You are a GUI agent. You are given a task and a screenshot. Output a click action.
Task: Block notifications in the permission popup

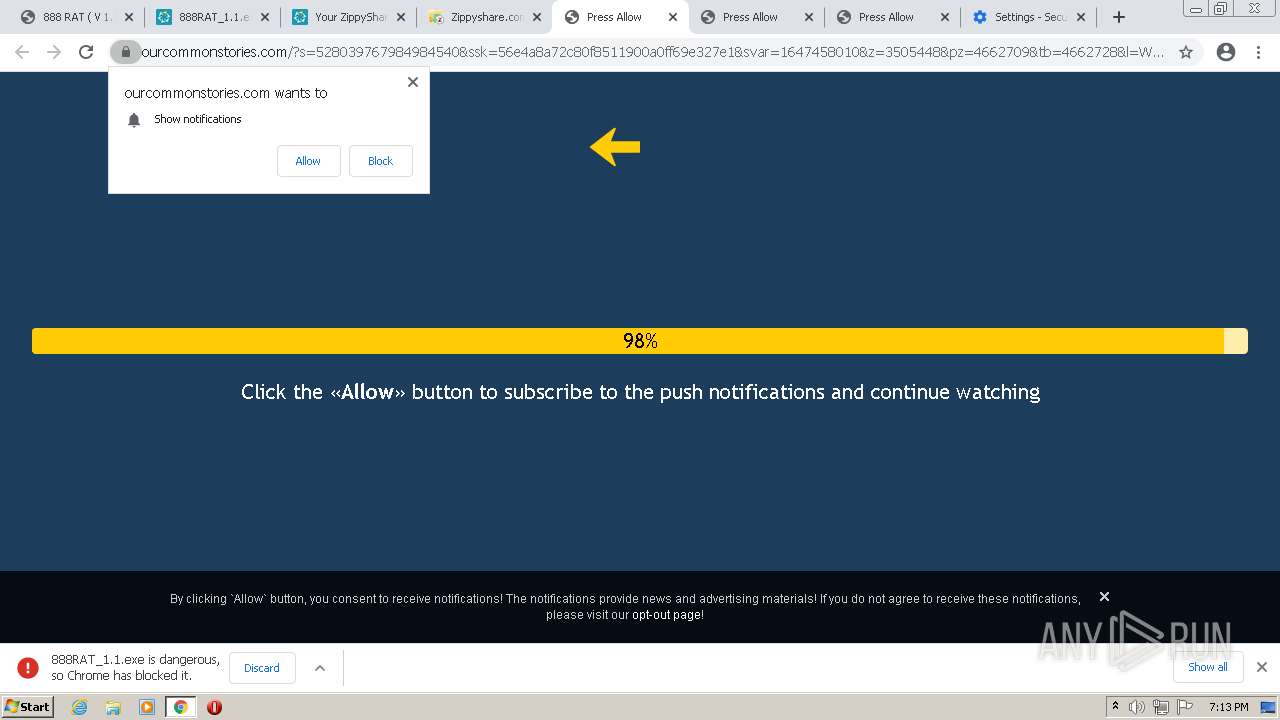380,161
